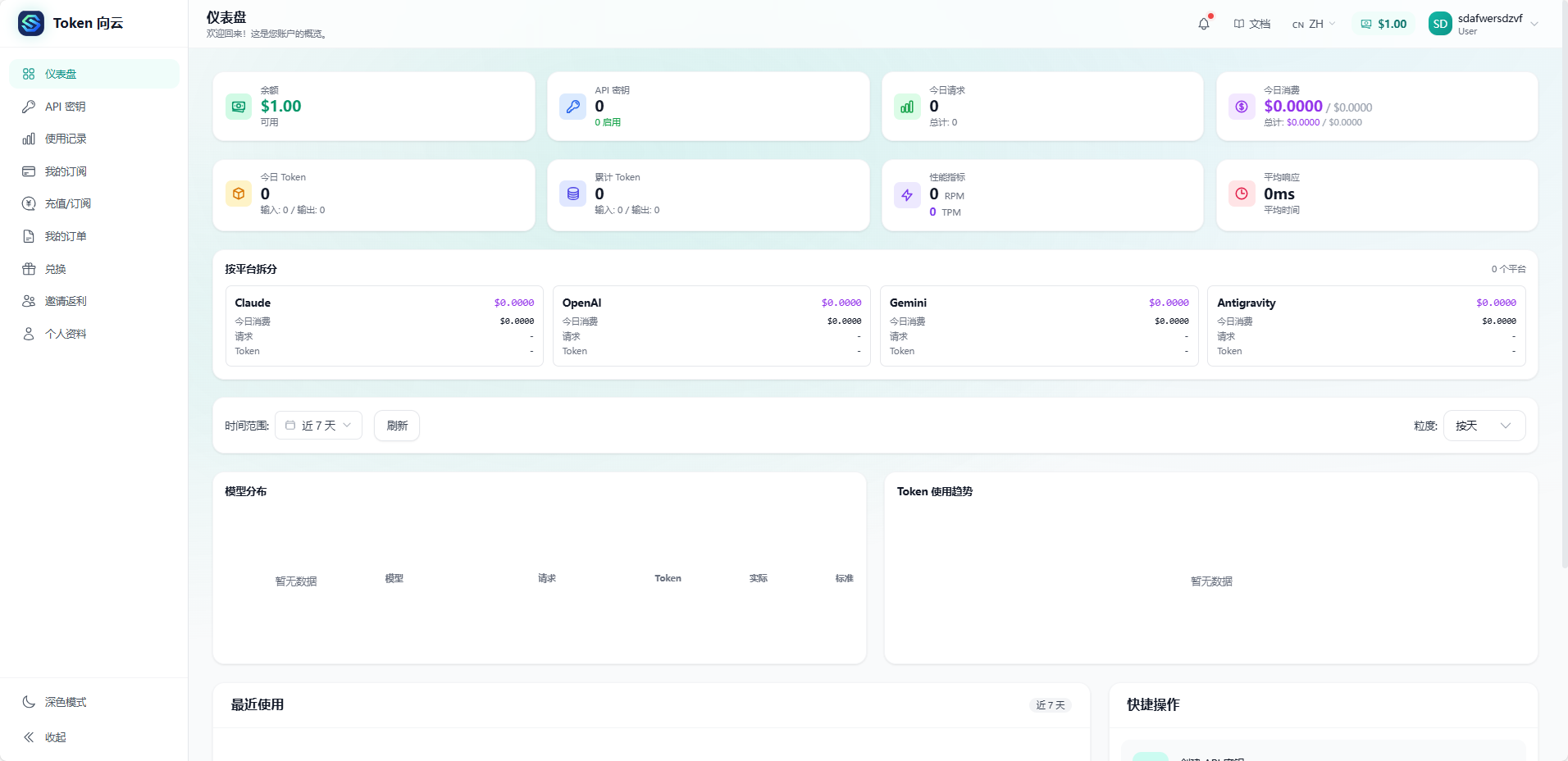The width and height of the screenshot is (1568, 761).
Task: Click the purple dollar icon on 今日消费 card
Action: tap(1242, 107)
